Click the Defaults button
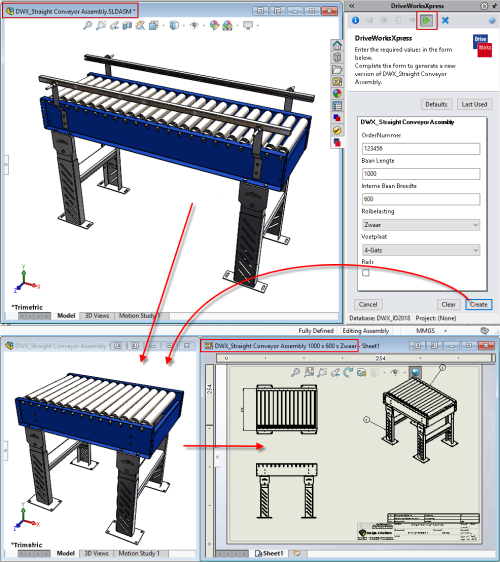Screen dimensions: 500x562 pos(436,104)
